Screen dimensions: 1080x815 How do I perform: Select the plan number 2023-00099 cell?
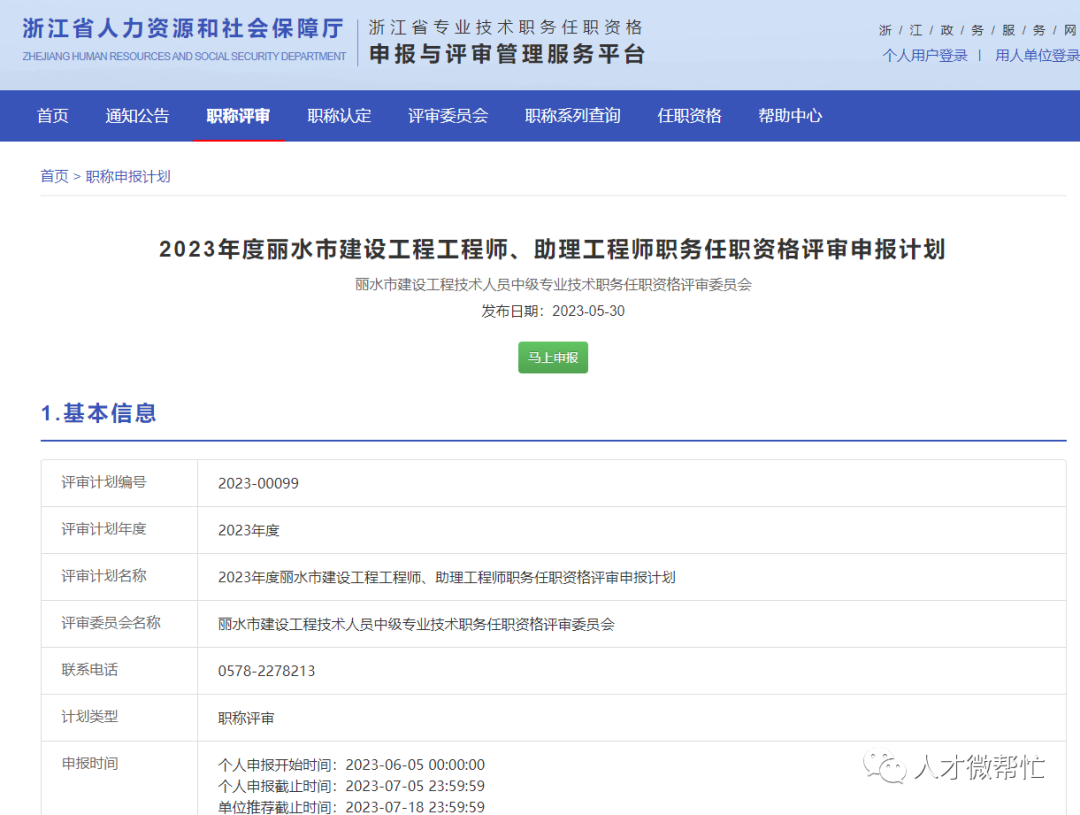[260, 483]
